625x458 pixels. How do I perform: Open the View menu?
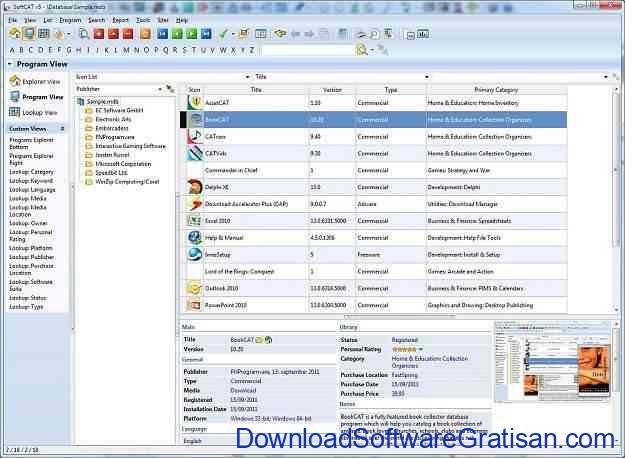pos(30,20)
